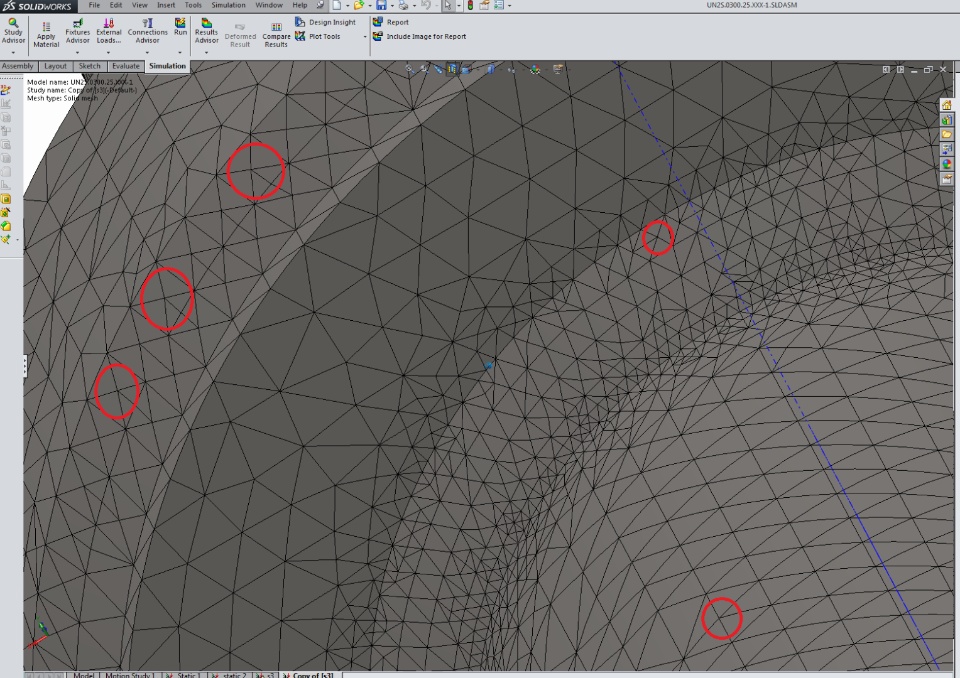Click the Select cursor tool
This screenshot has width=960, height=678.
point(448,5)
